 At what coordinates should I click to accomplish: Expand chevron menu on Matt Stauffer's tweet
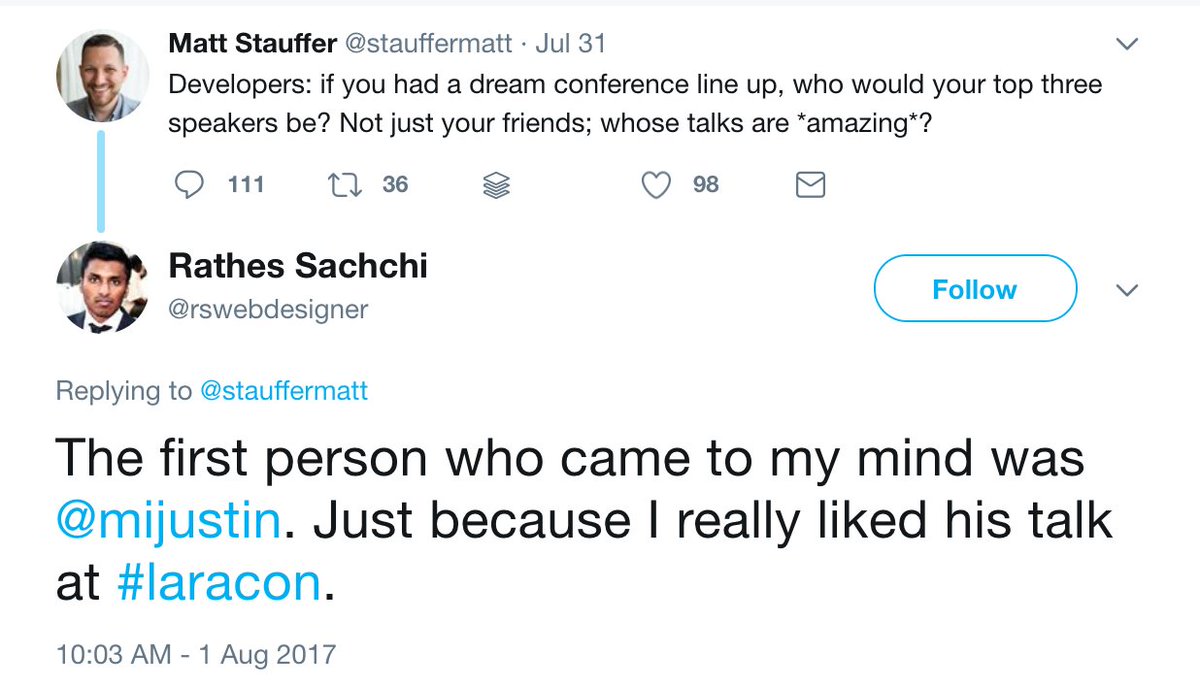click(x=1127, y=45)
